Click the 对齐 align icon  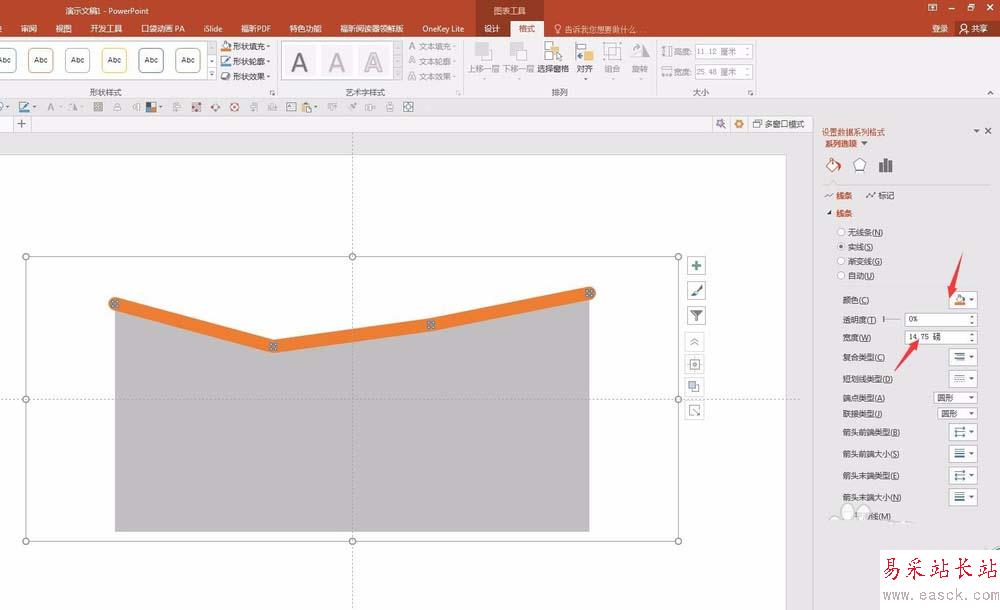tap(584, 57)
